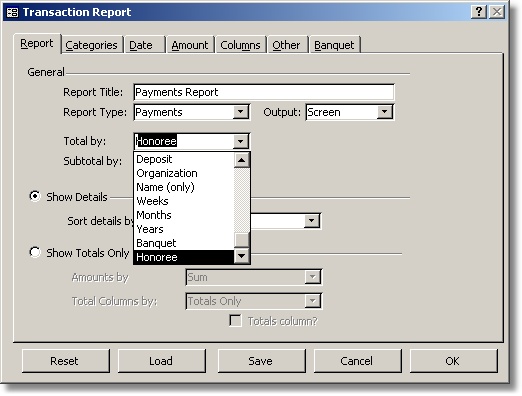
Task: Click the Reset button
Action: [66, 361]
